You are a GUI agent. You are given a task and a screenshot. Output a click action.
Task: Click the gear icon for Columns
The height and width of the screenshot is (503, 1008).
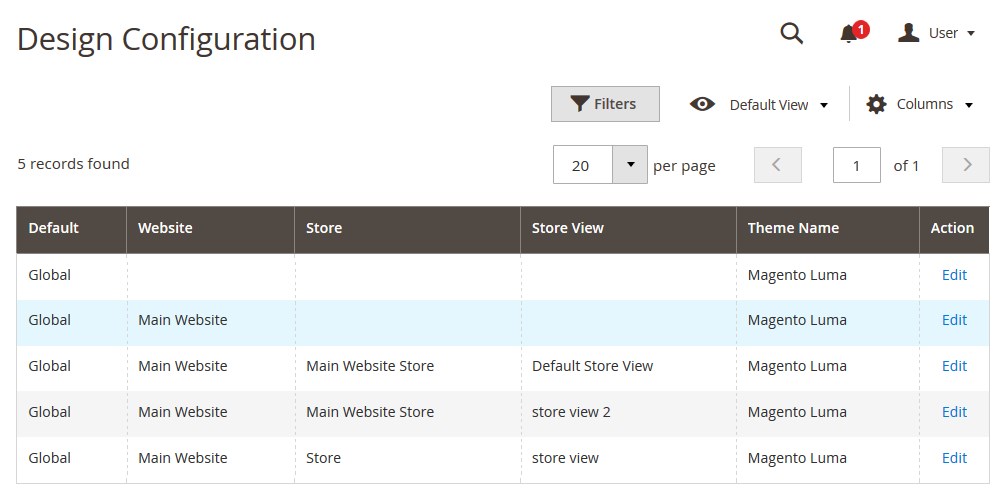876,104
